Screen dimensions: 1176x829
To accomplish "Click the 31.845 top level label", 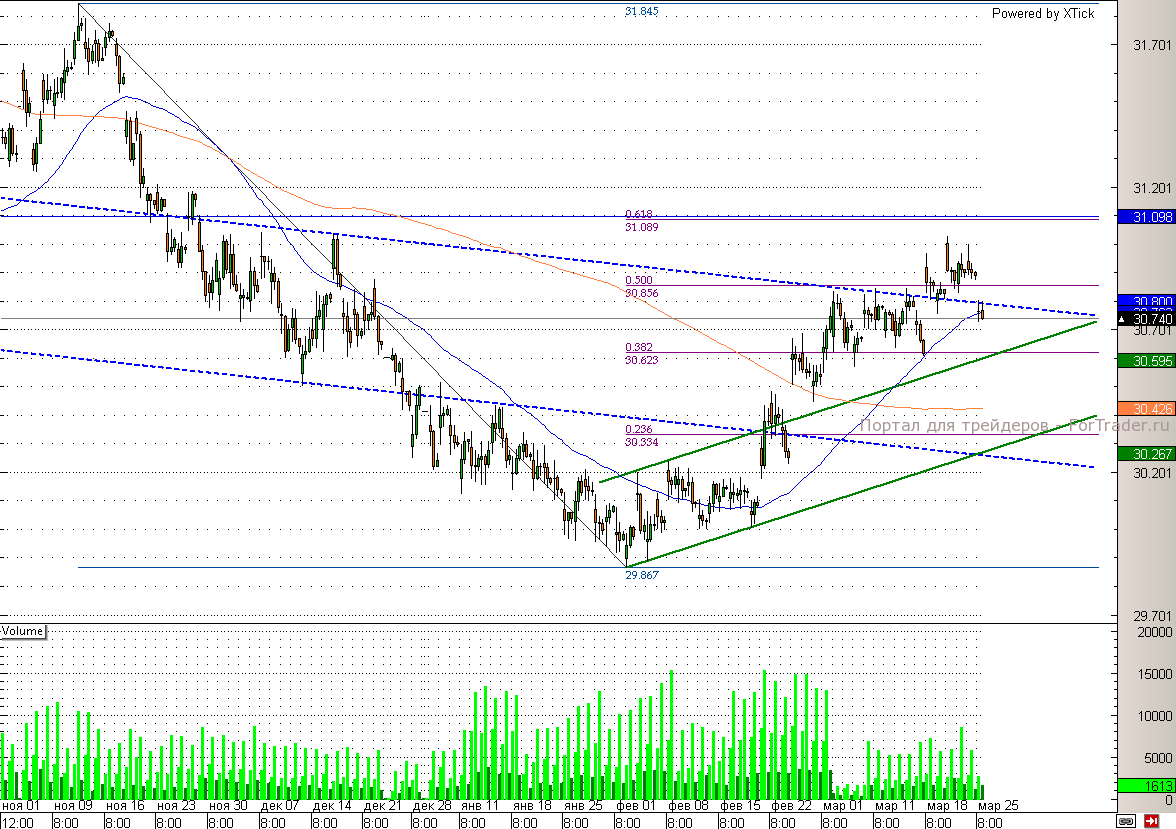I will pyautogui.click(x=641, y=11).
